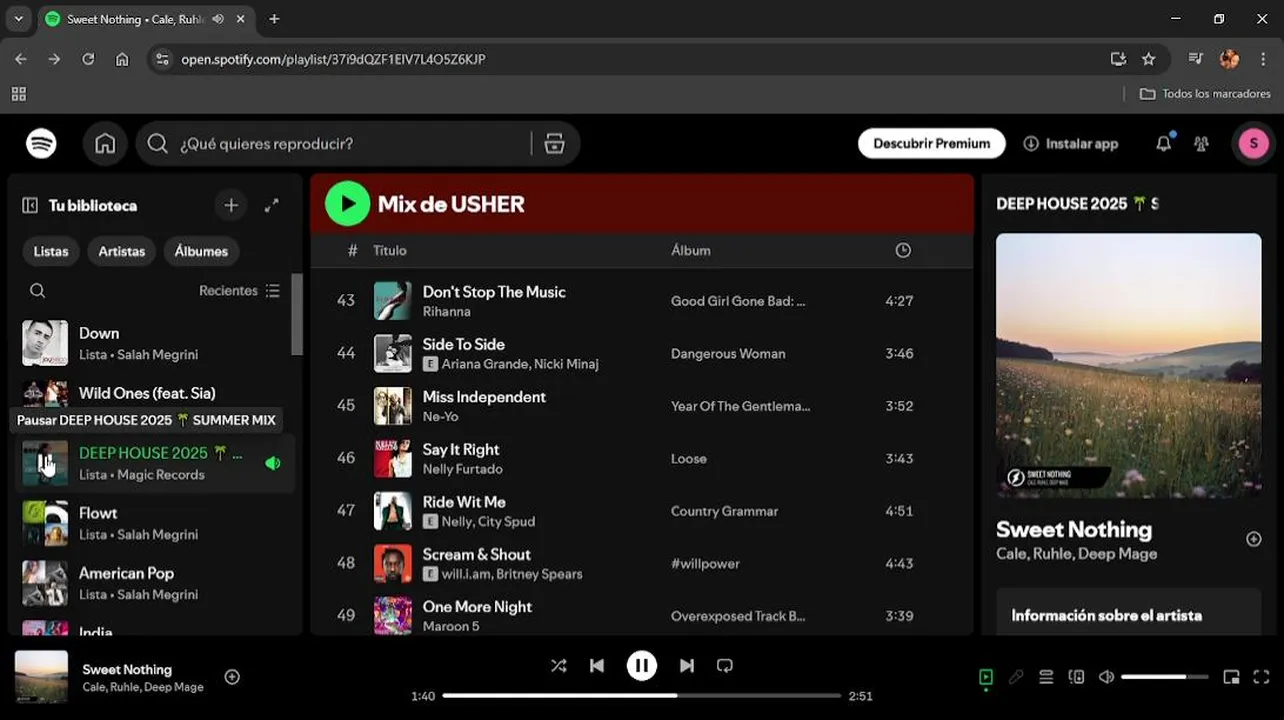Seek on the song progress bar

(642, 695)
